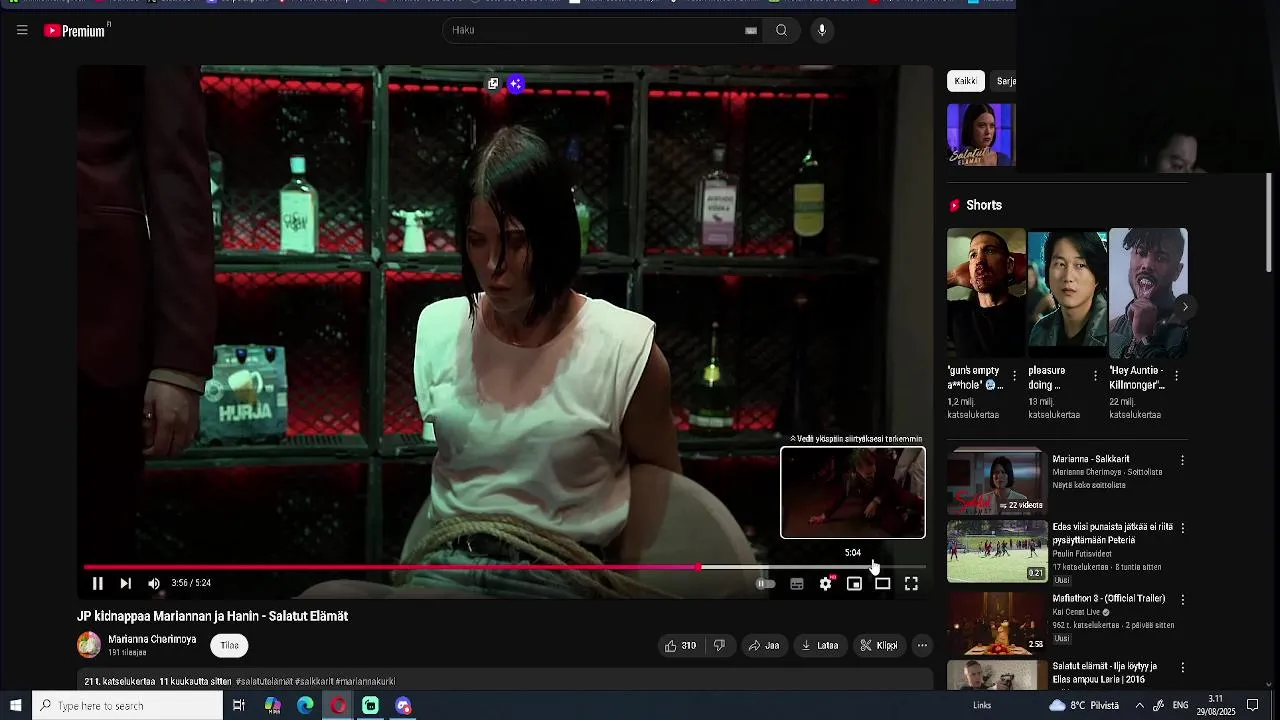Open options menu for 'pleasure doing' Short
This screenshot has width=1280, height=720.
[1095, 376]
